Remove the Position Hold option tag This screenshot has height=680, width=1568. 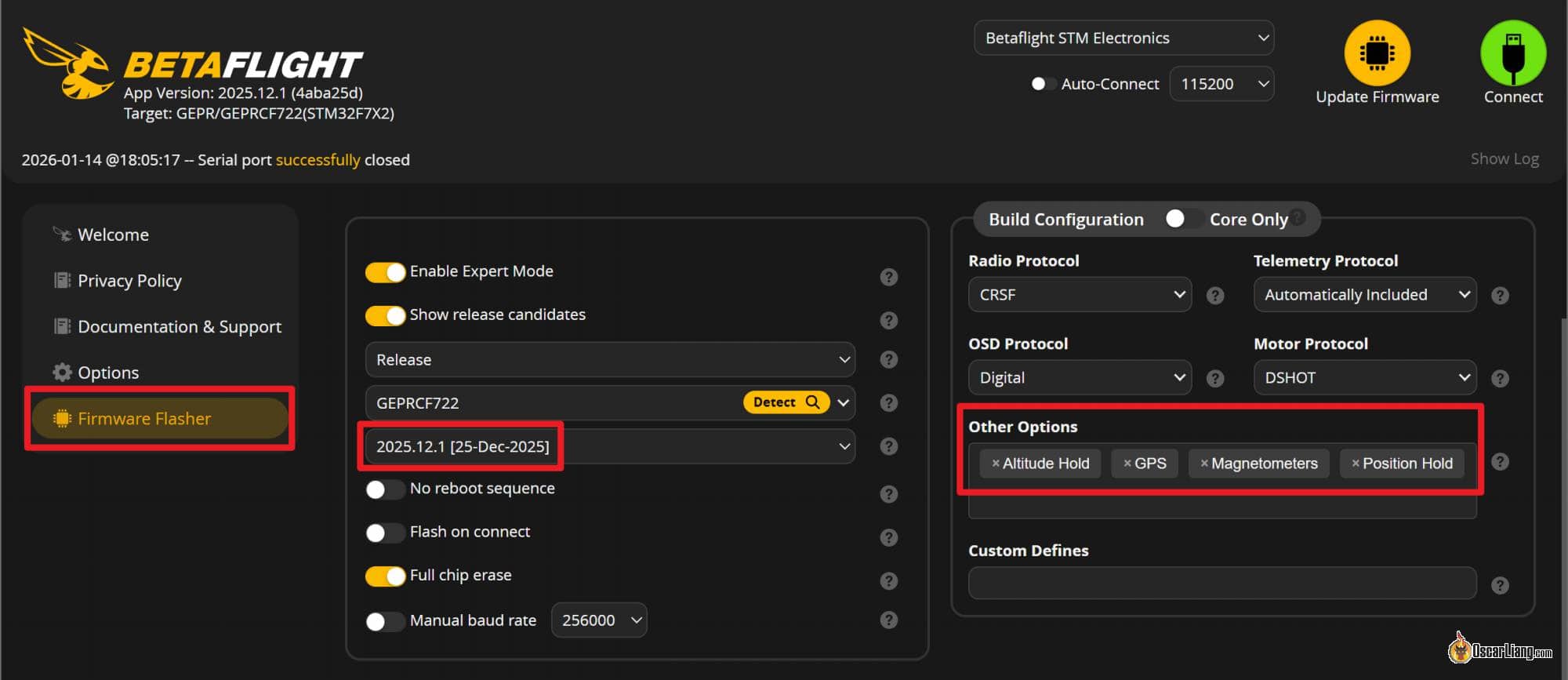[1355, 464]
